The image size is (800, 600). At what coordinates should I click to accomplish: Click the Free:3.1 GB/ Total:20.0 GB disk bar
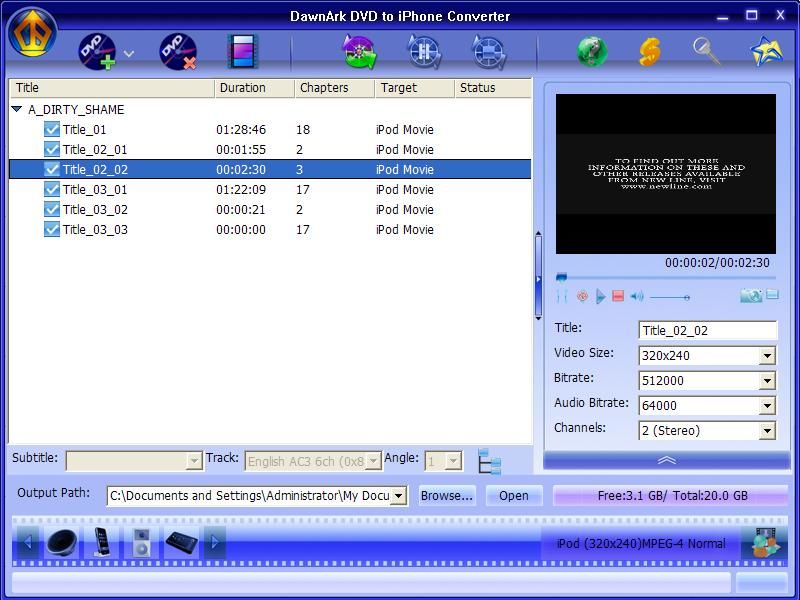670,495
